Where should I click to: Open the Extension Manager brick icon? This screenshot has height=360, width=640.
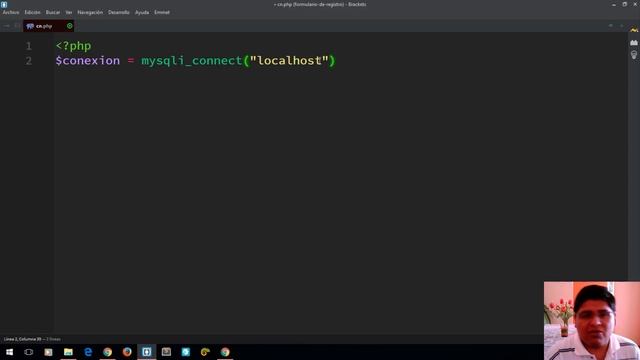coord(634,42)
